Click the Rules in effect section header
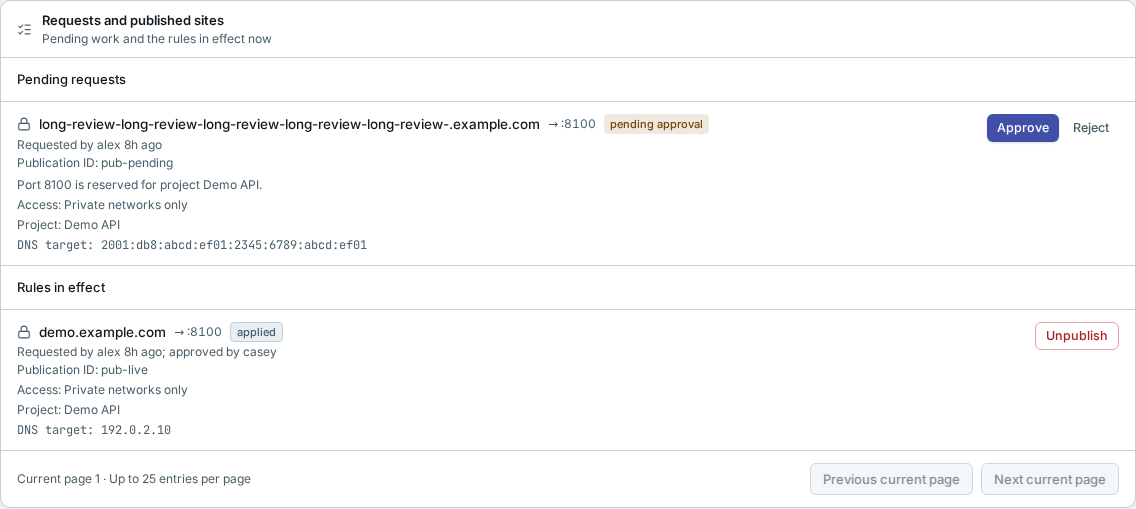This screenshot has height=509, width=1136. coord(61,287)
